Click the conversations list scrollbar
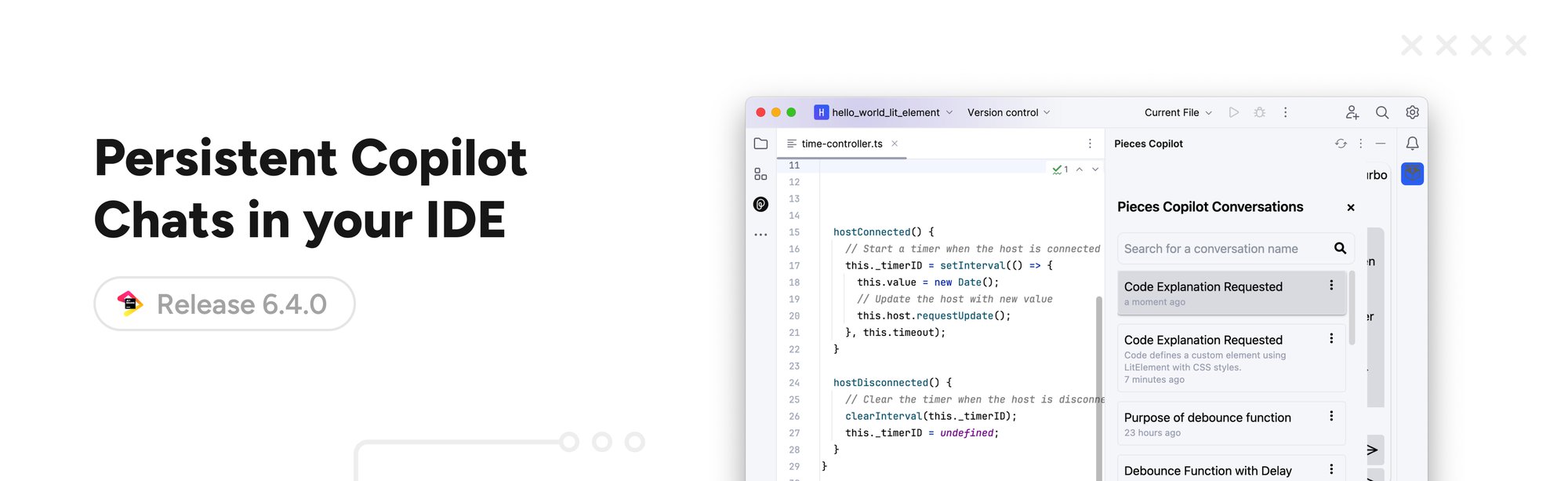The width and height of the screenshot is (1568, 481). [1352, 308]
